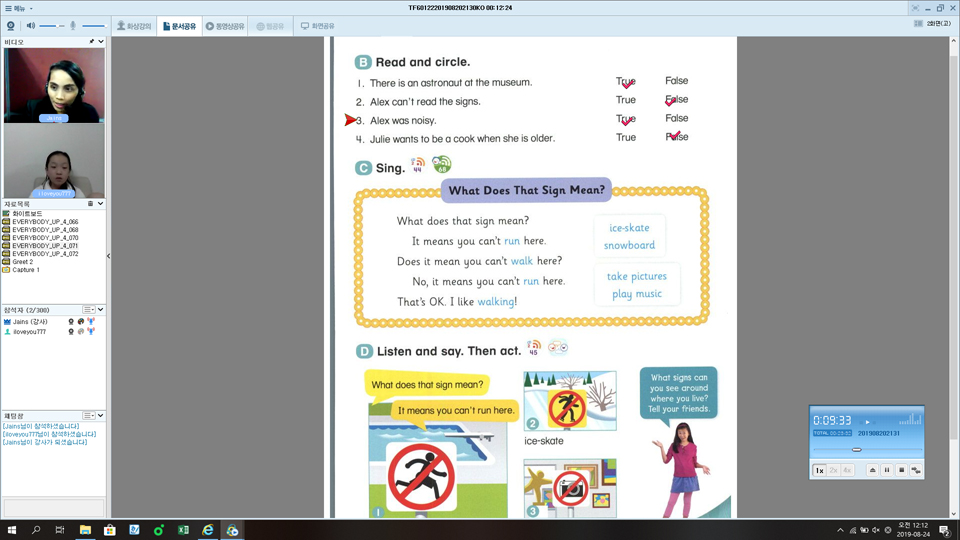Open Excel from the Windows taskbar
The height and width of the screenshot is (540, 960).
tap(183, 530)
